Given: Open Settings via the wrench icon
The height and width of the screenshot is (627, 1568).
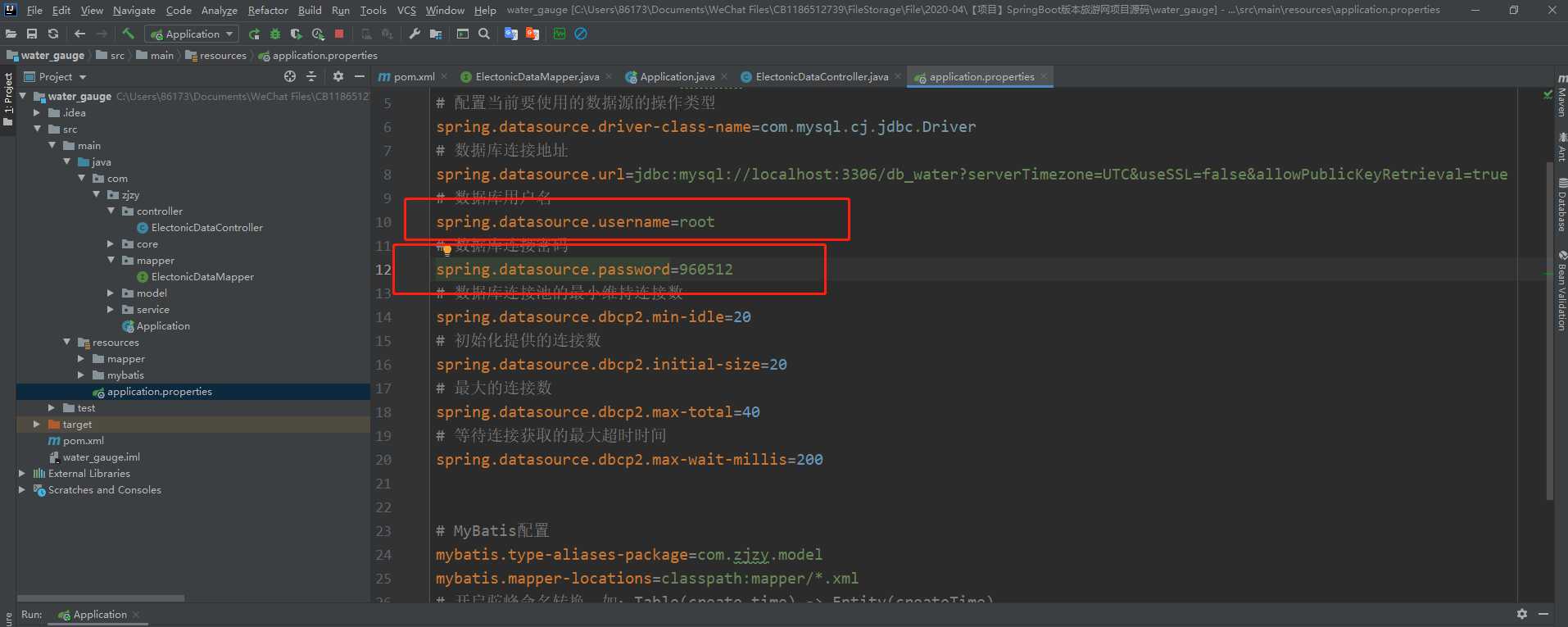Looking at the screenshot, I should (x=415, y=34).
